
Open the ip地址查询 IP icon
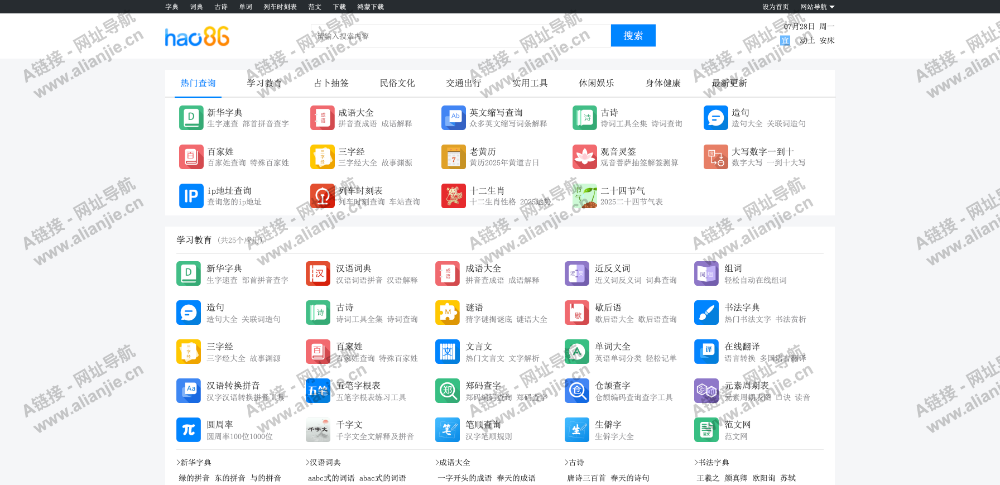(191, 196)
